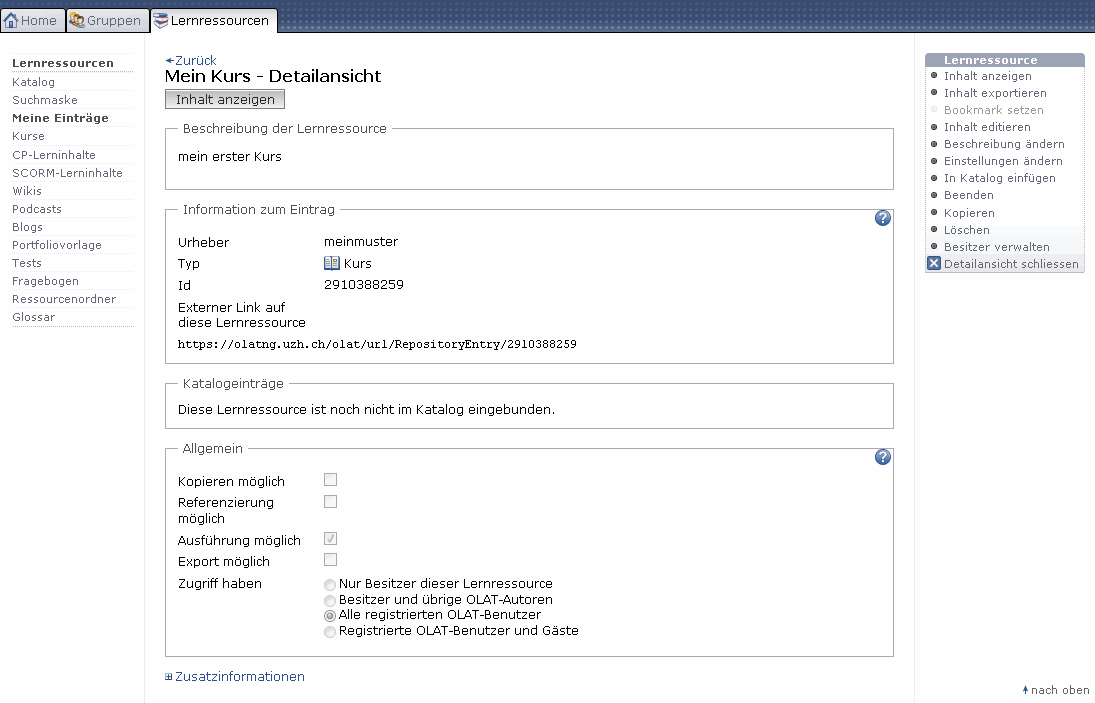The image size is (1095, 703).
Task: Click the Kurs type book icon
Action: coord(332,264)
